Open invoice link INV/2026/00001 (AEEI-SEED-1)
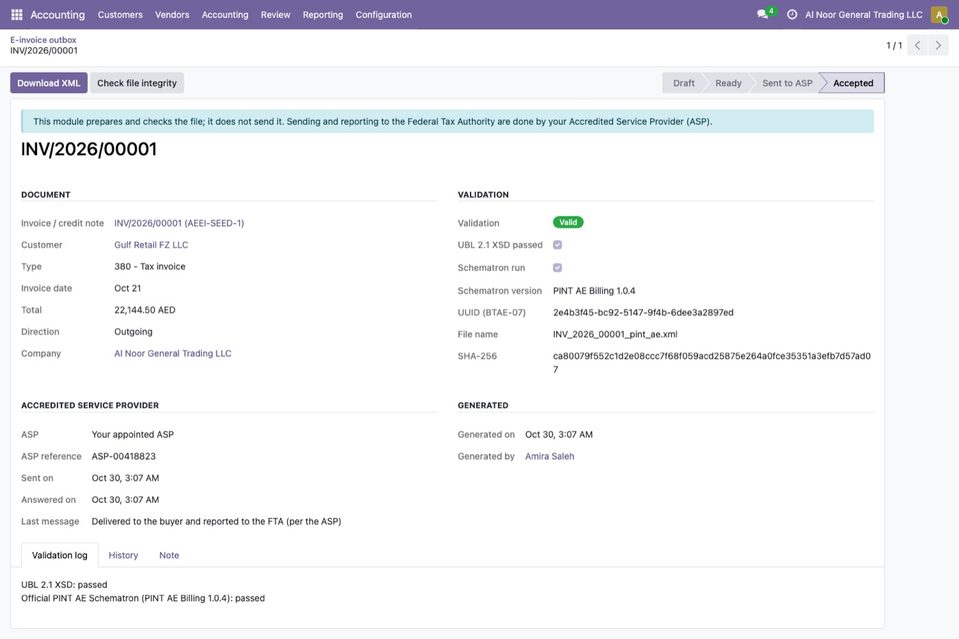The image size is (959, 639). [x=179, y=223]
